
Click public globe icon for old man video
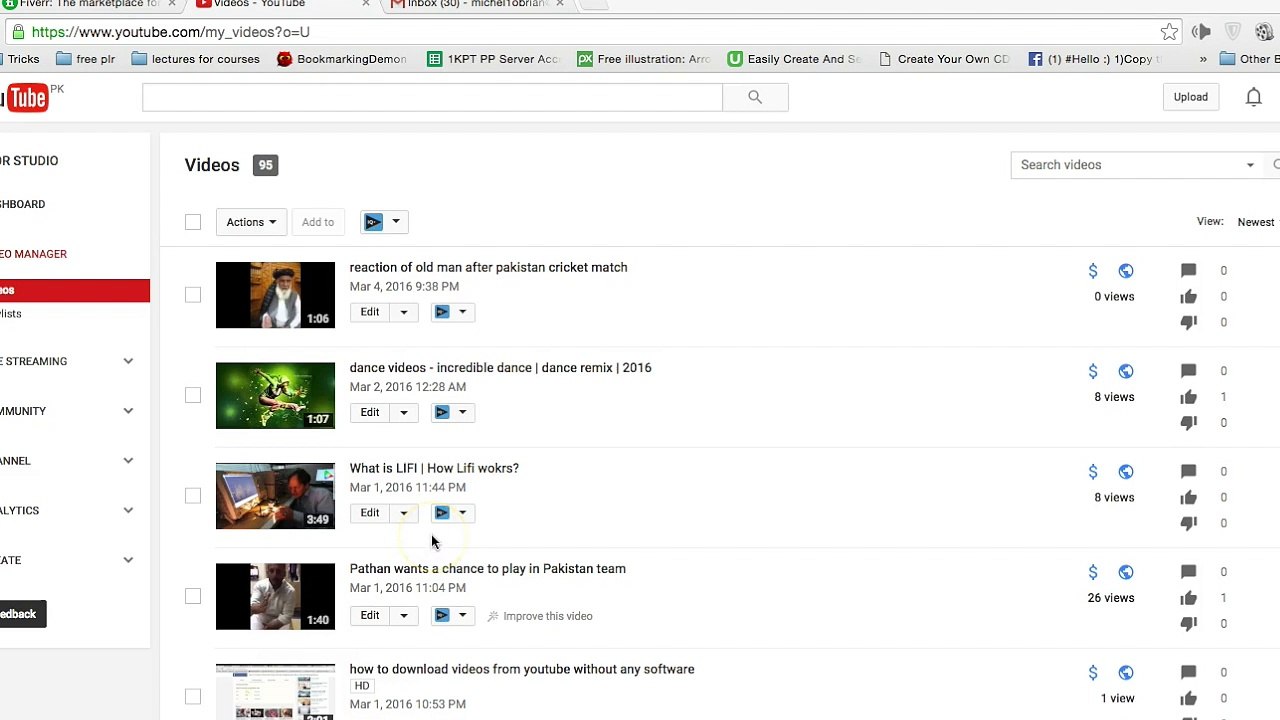pyautogui.click(x=1126, y=271)
